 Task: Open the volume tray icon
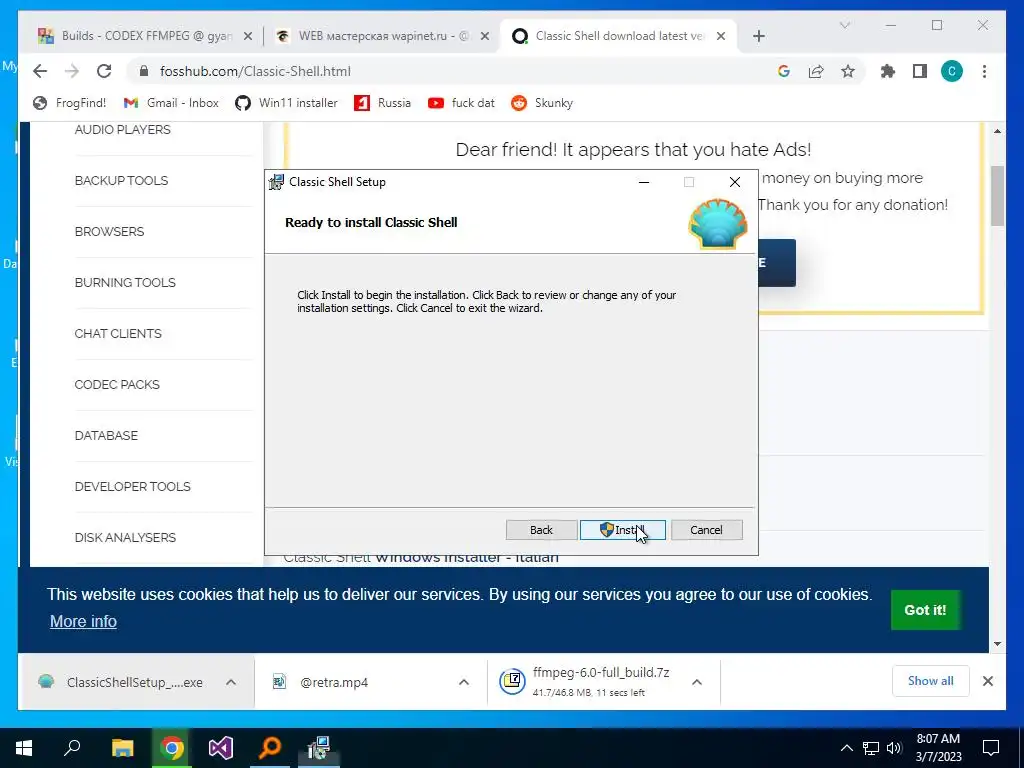coord(894,748)
